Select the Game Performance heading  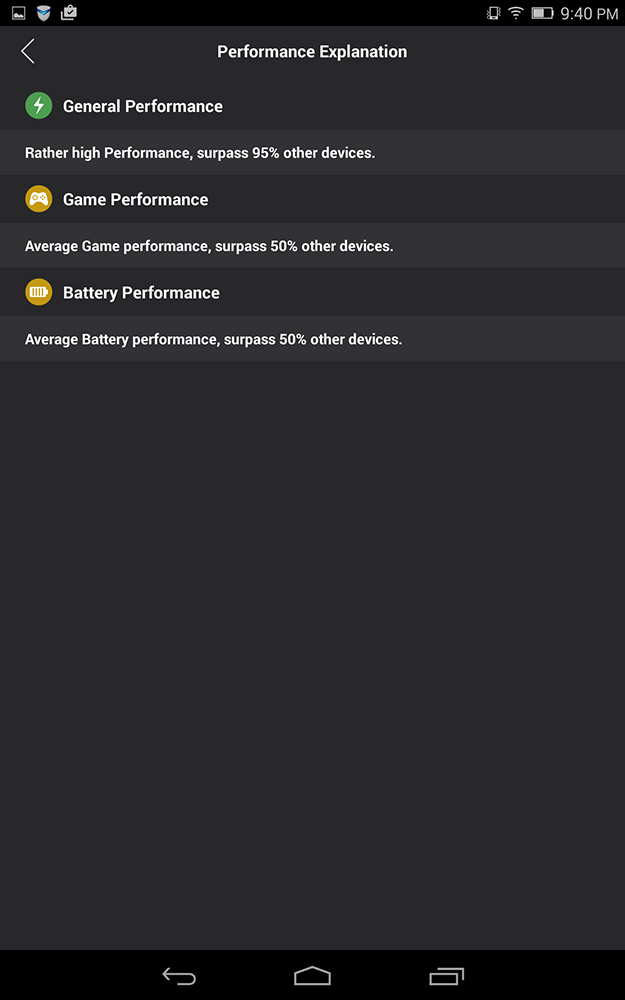[135, 199]
